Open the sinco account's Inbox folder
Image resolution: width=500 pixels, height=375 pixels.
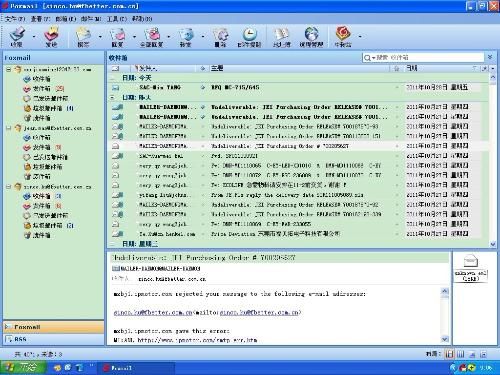click(42, 196)
